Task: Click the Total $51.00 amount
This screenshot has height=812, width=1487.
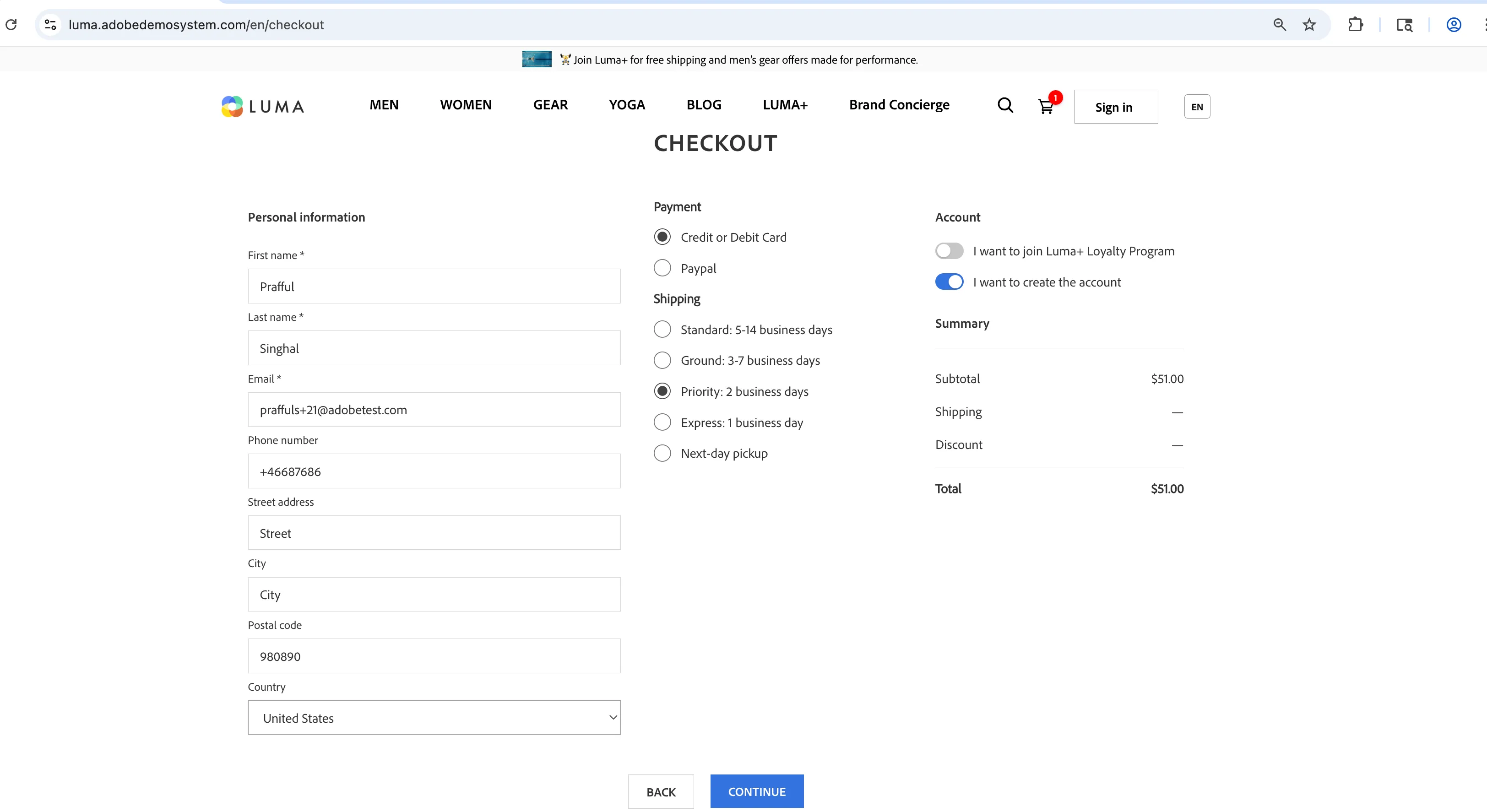Action: tap(1167, 489)
